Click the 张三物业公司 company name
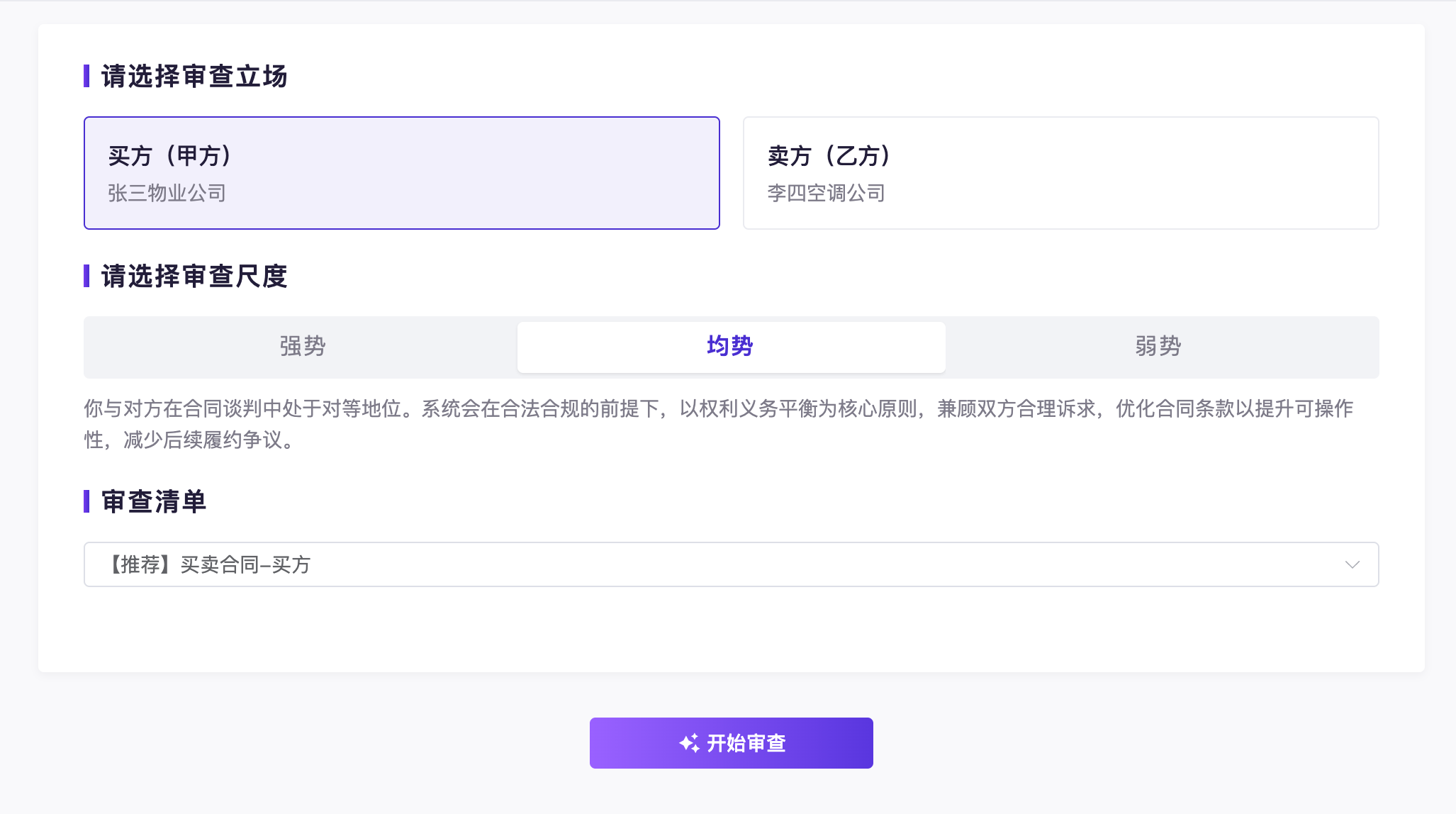This screenshot has width=1456, height=814. click(167, 193)
